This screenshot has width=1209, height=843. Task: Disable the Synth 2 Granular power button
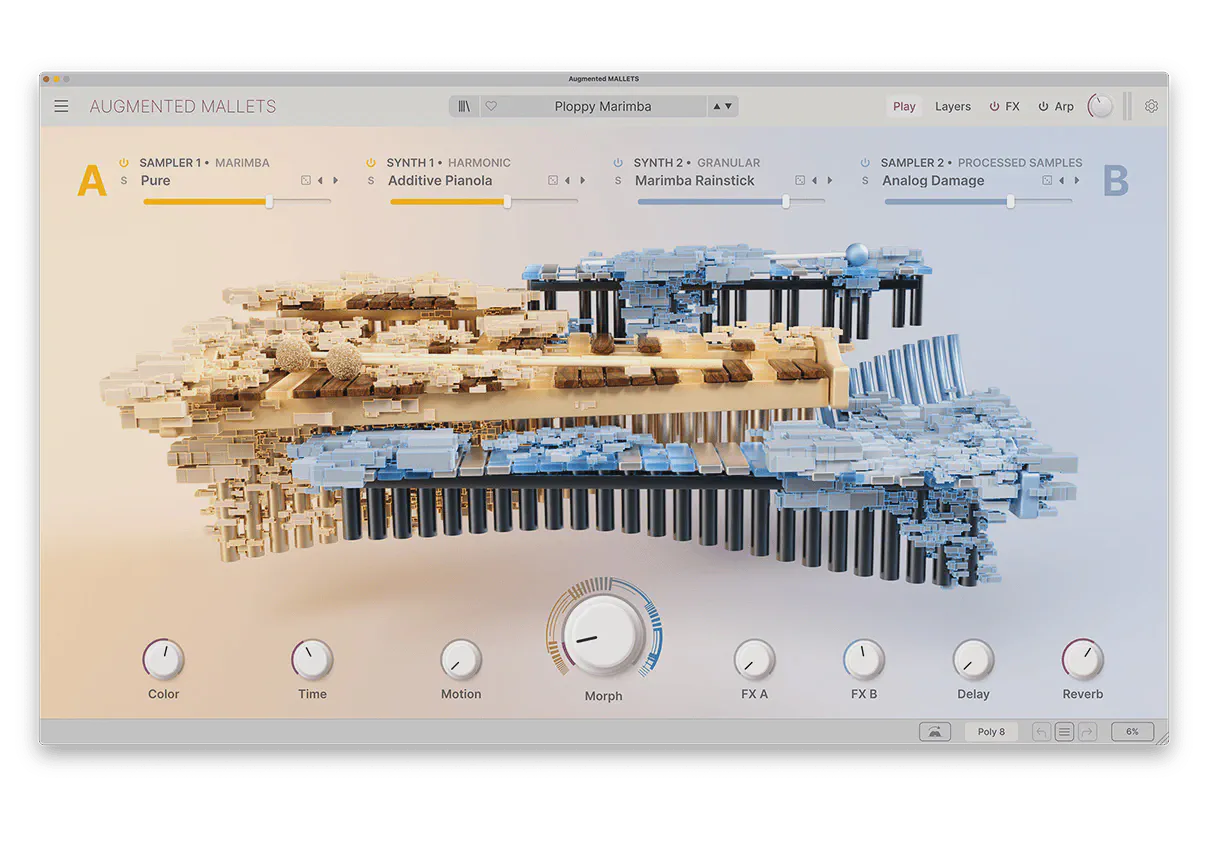(618, 163)
